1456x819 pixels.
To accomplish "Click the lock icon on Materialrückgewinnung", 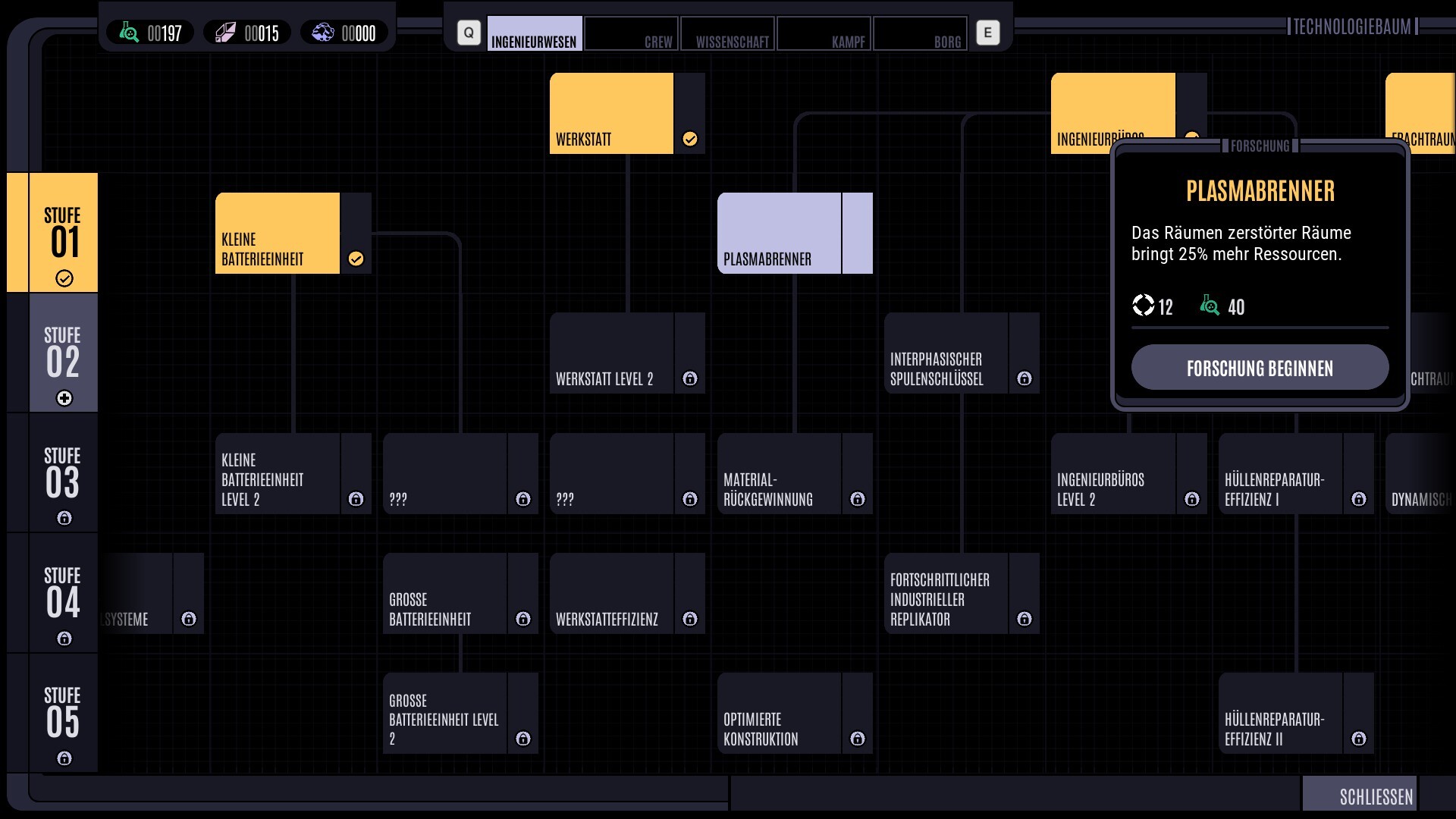I will [858, 499].
